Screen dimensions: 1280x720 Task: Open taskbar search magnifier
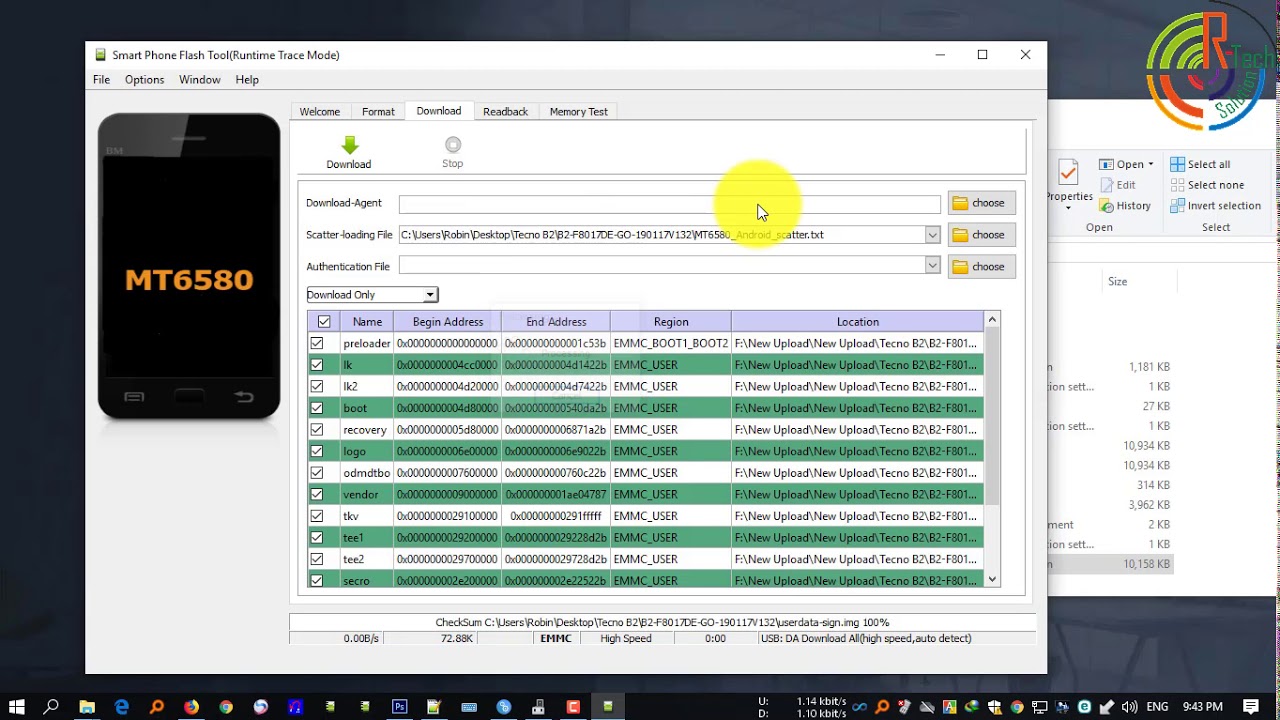tap(52, 707)
